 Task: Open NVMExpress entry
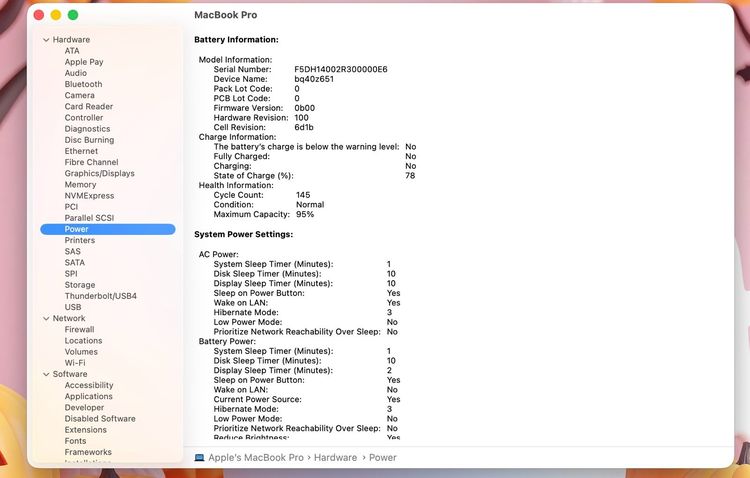(89, 196)
